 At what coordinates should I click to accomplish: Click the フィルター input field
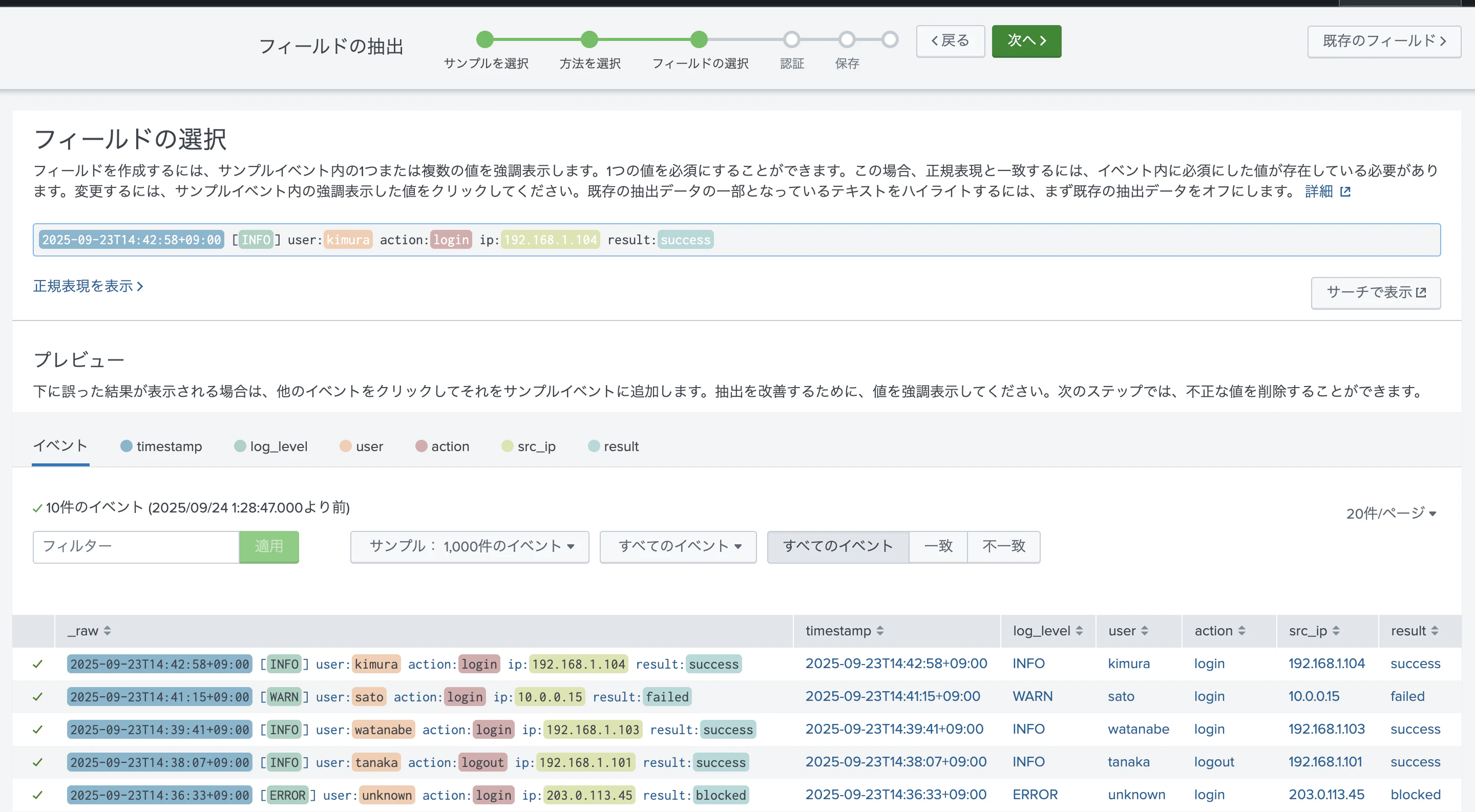coord(136,546)
